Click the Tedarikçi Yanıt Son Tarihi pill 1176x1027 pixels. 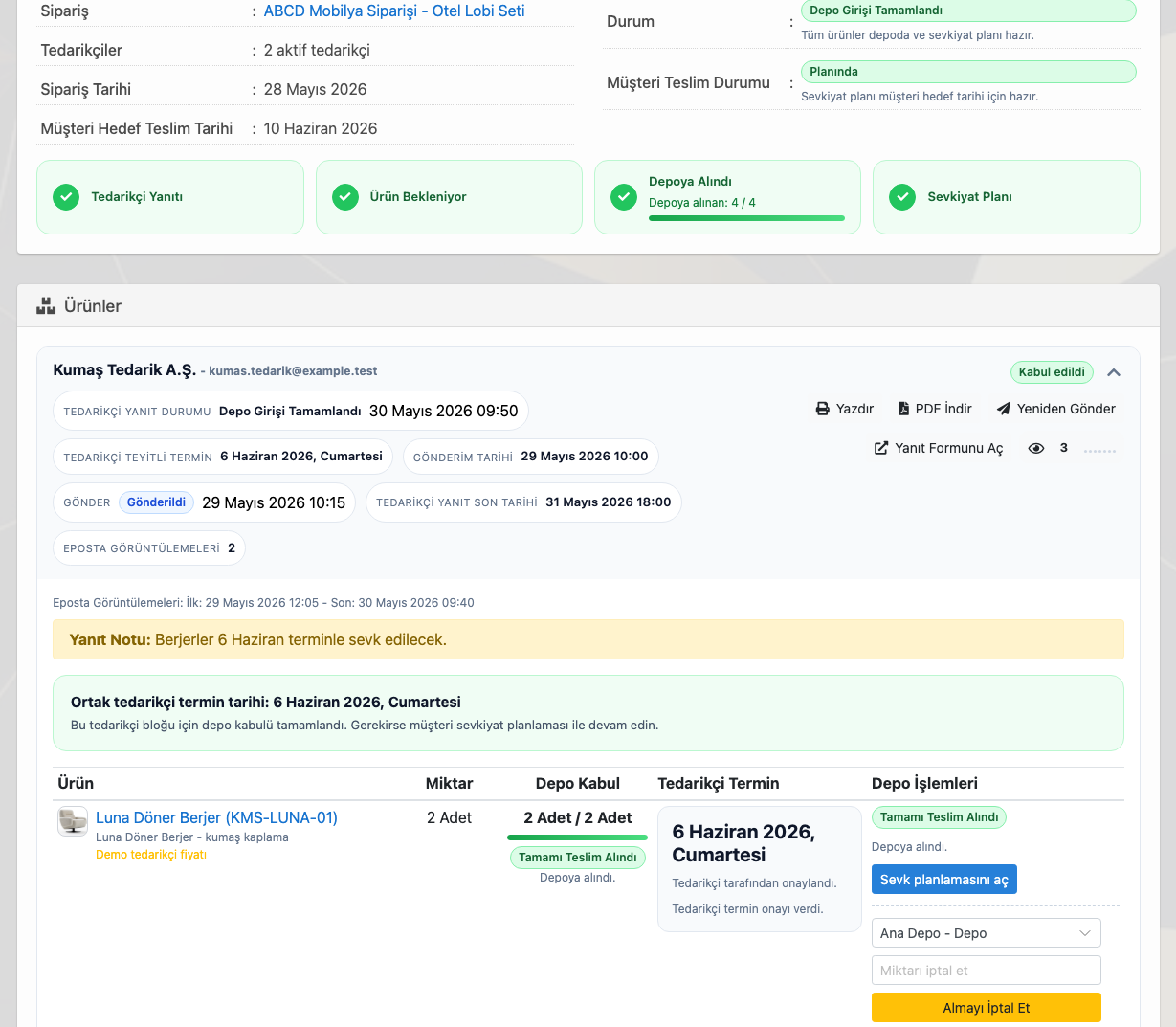click(x=523, y=502)
